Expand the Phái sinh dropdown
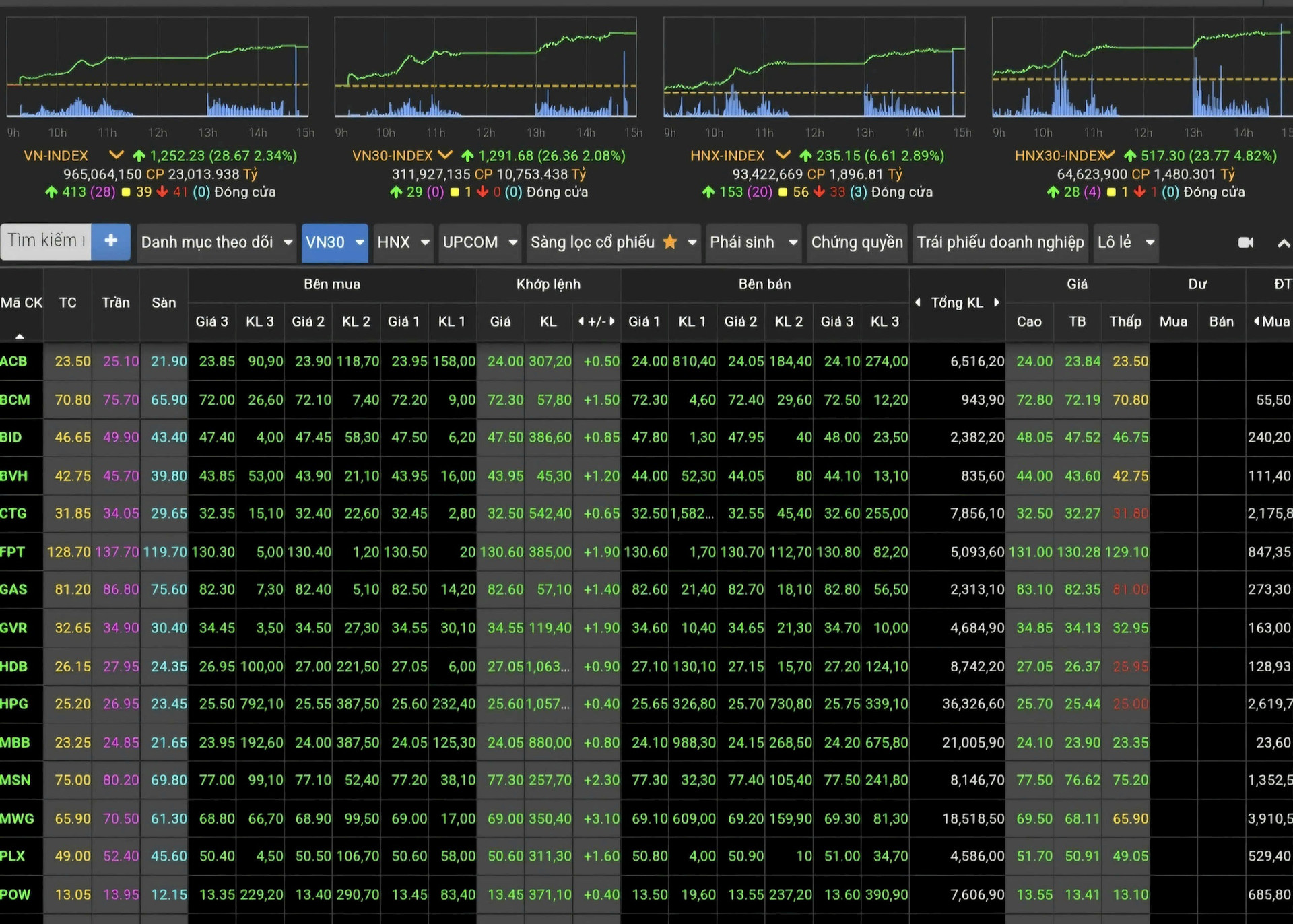The height and width of the screenshot is (924, 1293). tap(793, 242)
